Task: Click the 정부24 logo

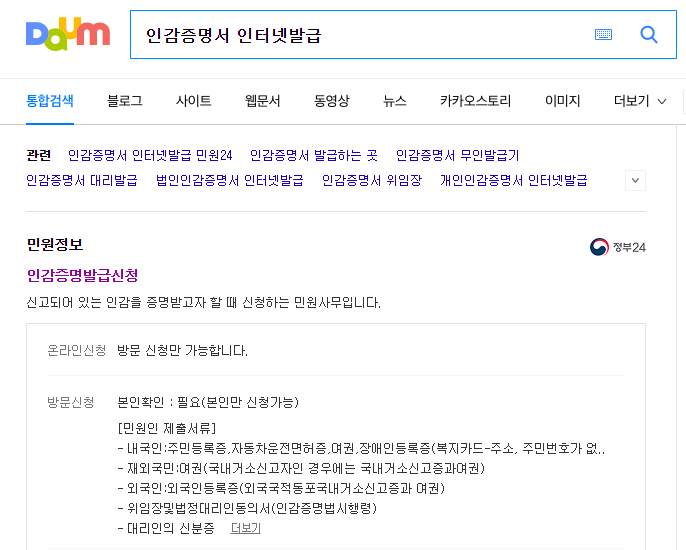Action: [x=618, y=247]
